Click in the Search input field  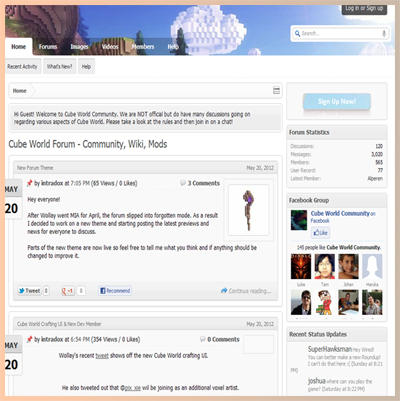[x=341, y=33]
